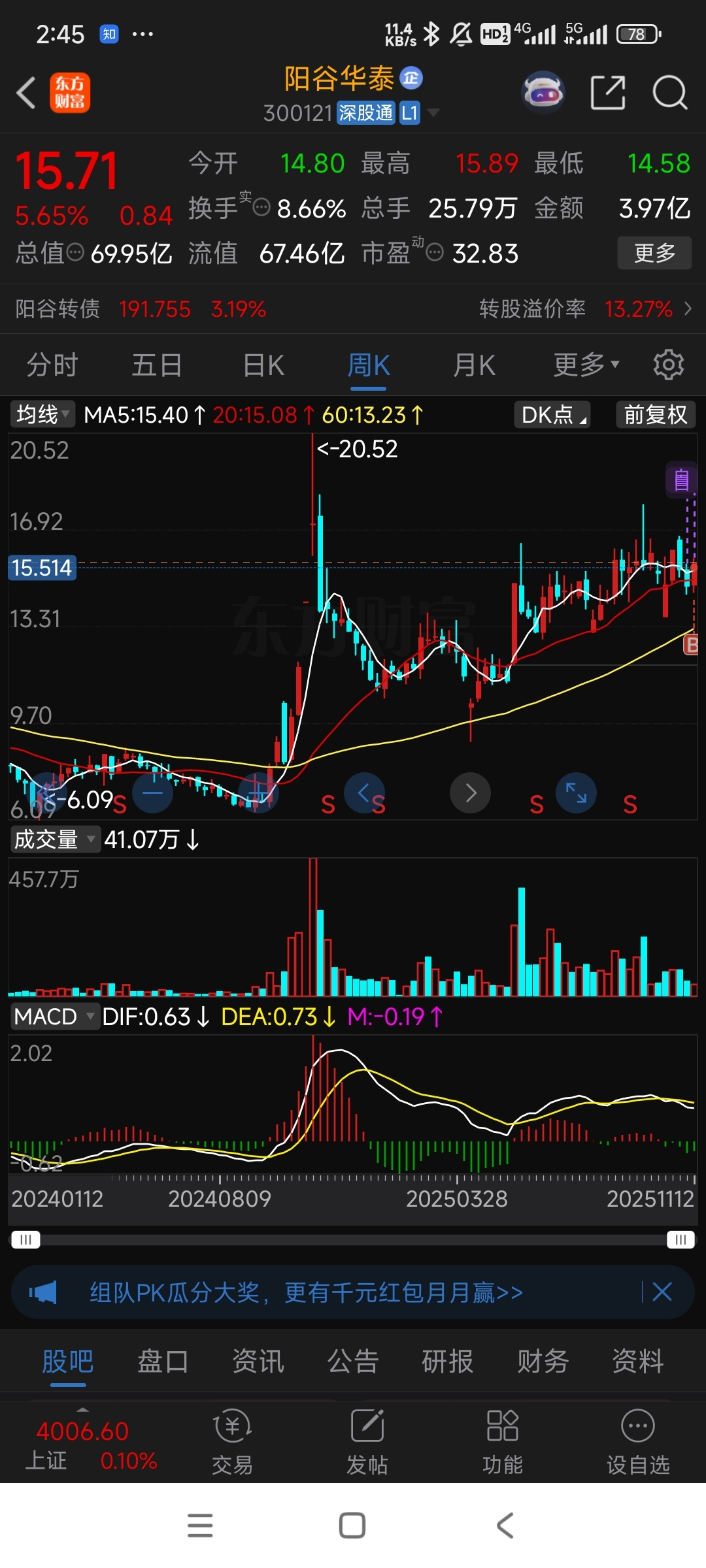The width and height of the screenshot is (706, 1568).
Task: Expand the chart to fullscreen
Action: pos(576,793)
